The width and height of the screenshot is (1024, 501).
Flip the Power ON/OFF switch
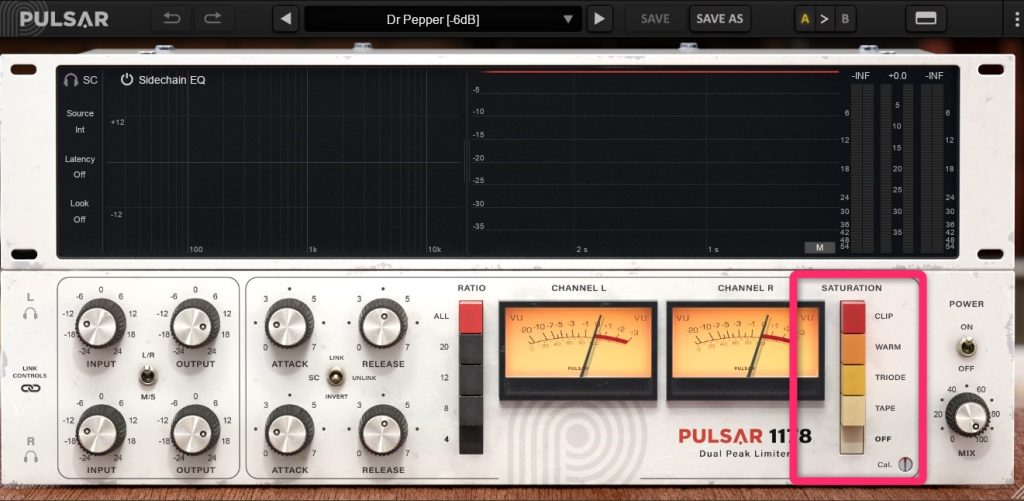coord(966,346)
